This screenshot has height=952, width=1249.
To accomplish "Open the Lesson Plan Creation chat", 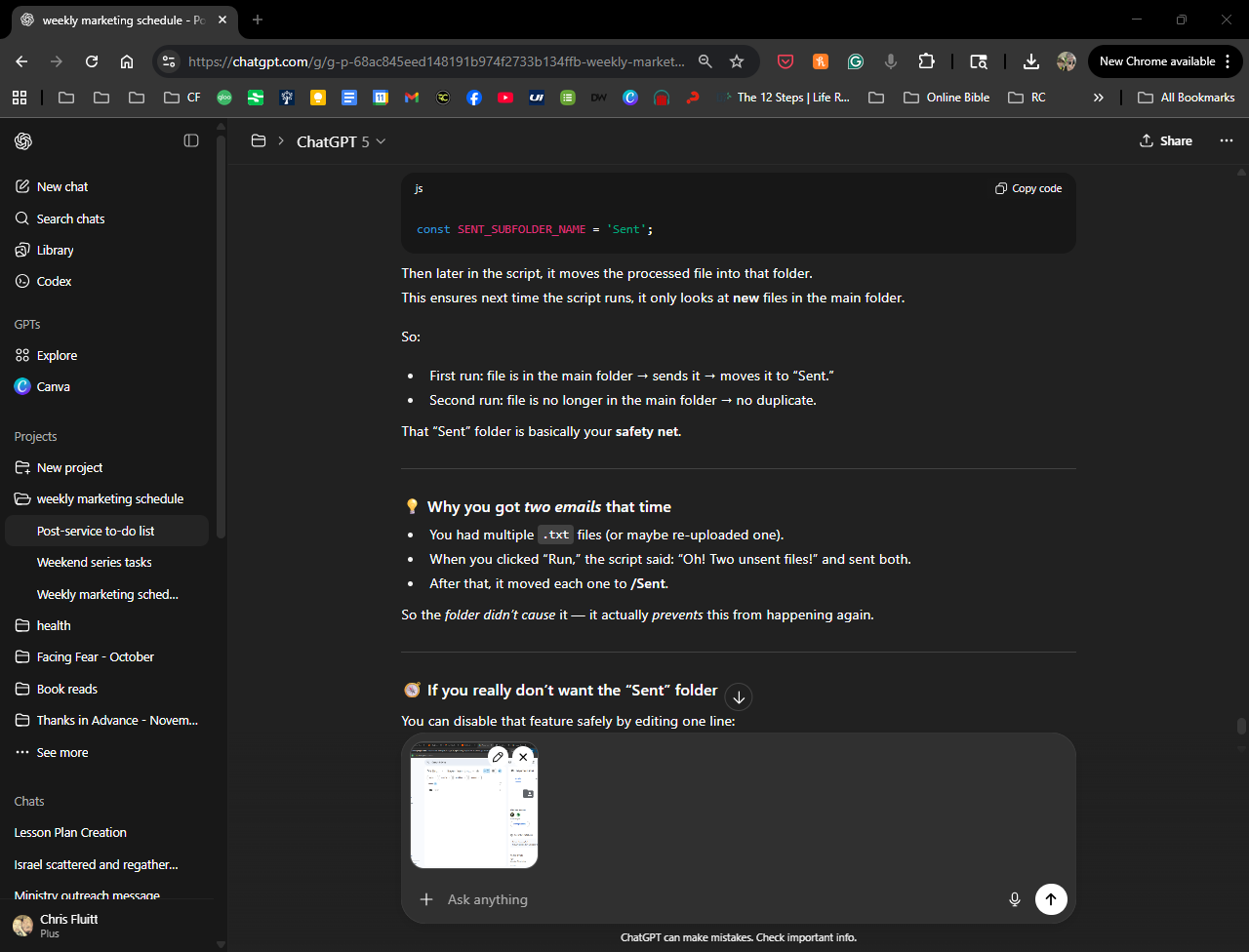I will (70, 832).
